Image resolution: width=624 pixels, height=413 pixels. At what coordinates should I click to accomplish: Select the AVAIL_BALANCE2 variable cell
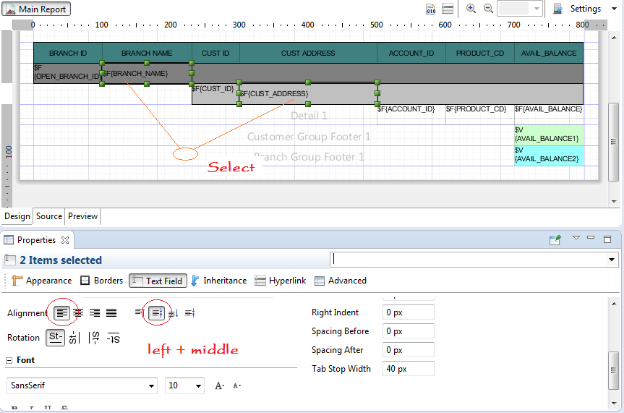point(546,154)
